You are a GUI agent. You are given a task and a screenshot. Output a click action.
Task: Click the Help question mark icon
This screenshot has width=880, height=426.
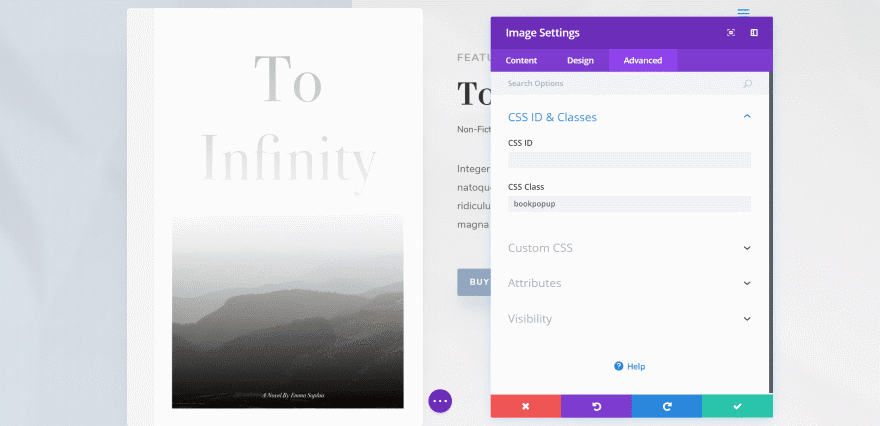[618, 366]
